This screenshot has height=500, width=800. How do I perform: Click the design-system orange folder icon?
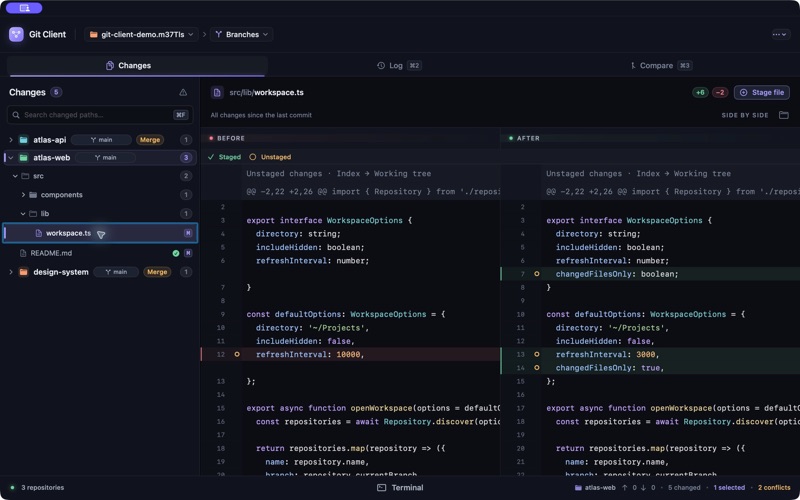[x=23, y=272]
